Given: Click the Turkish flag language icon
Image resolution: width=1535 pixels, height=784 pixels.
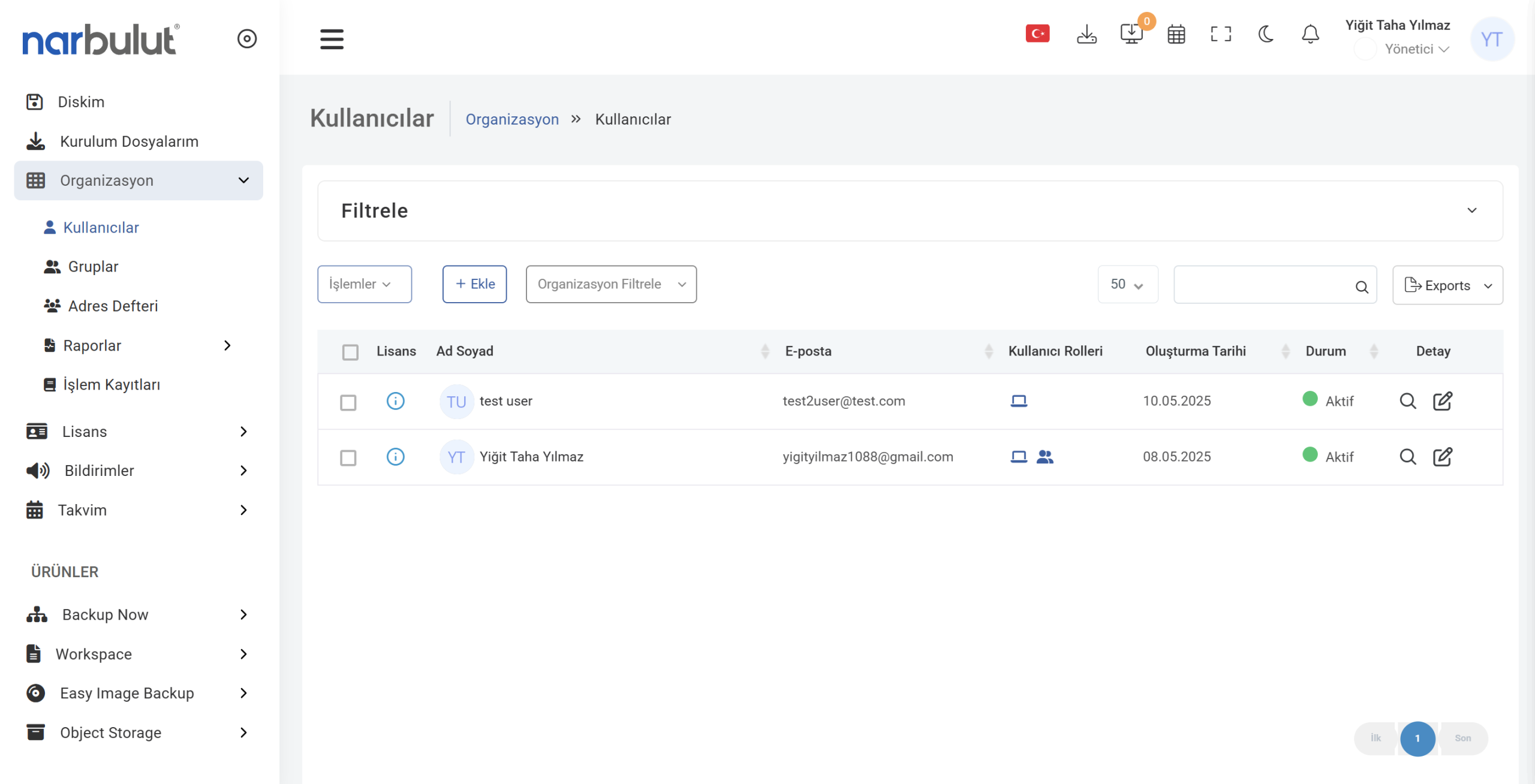Looking at the screenshot, I should coord(1037,34).
